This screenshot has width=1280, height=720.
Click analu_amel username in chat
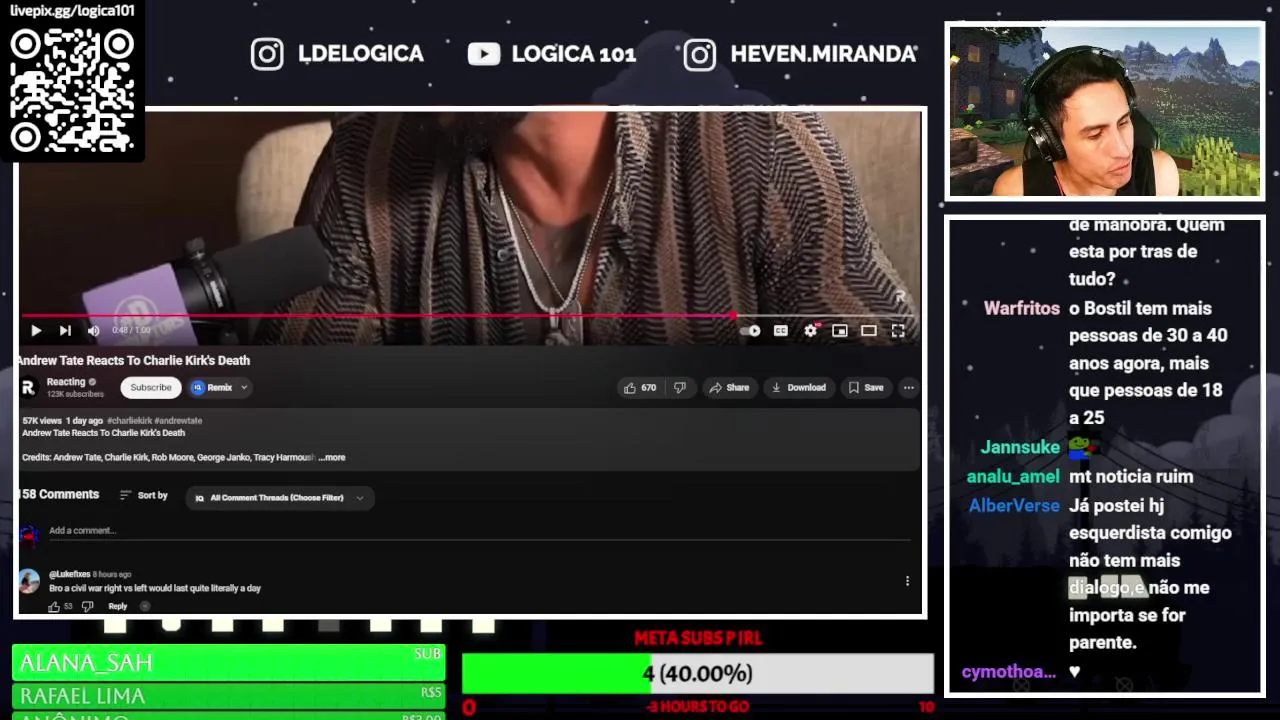click(x=1013, y=477)
